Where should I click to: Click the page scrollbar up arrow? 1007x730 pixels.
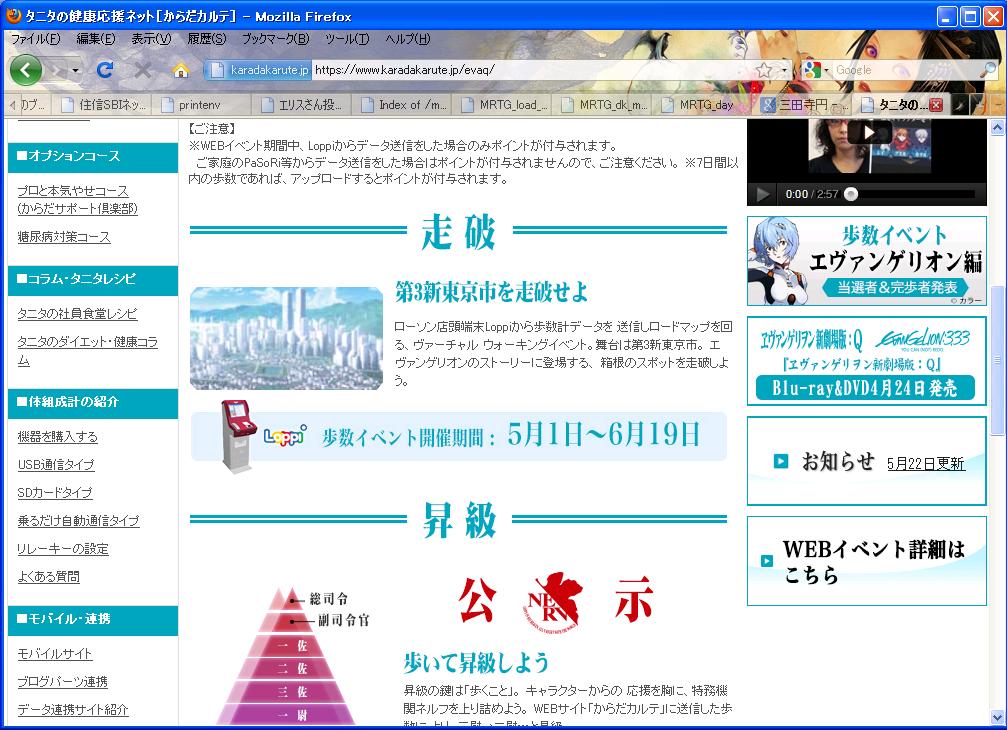pos(997,128)
